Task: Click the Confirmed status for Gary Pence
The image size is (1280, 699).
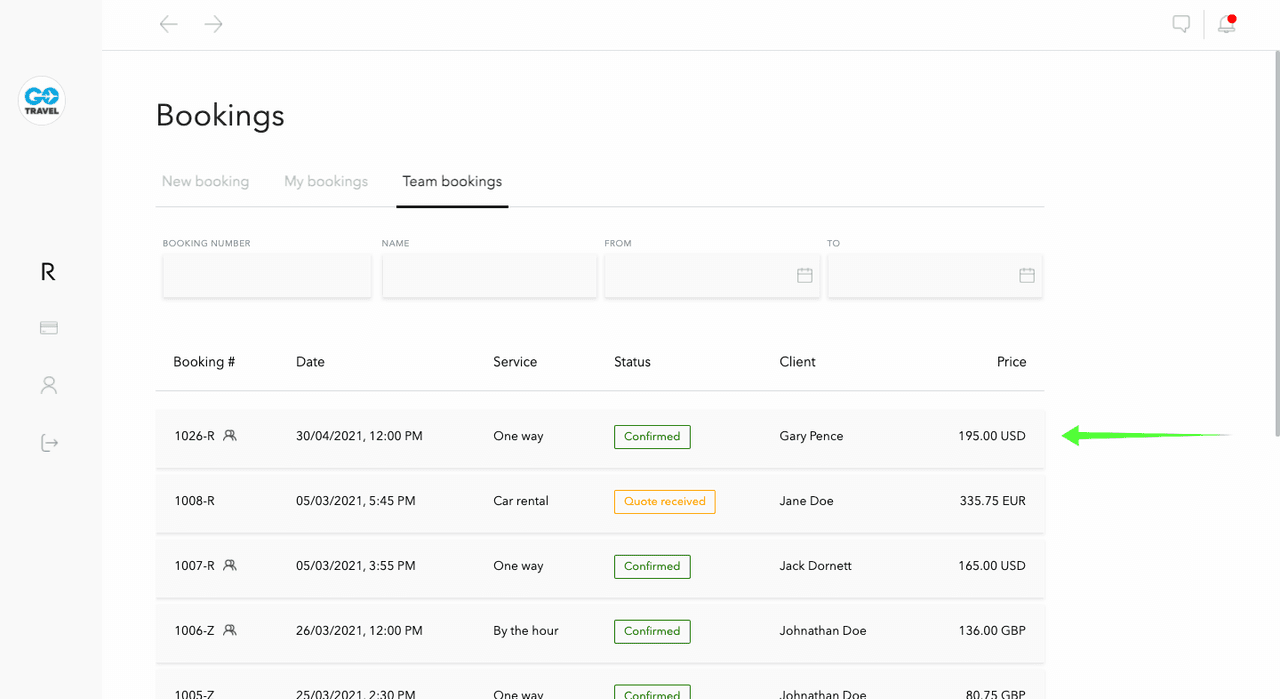Action: (x=652, y=436)
